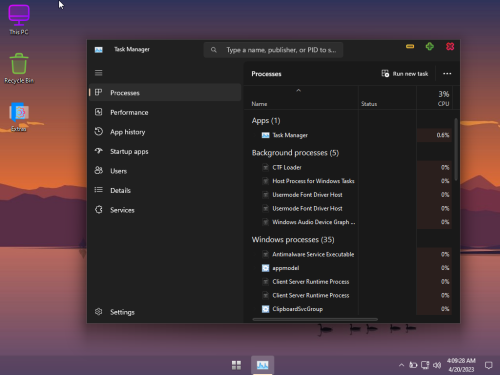Show hidden tray icons chevron
The height and width of the screenshot is (375, 500).
[401, 365]
